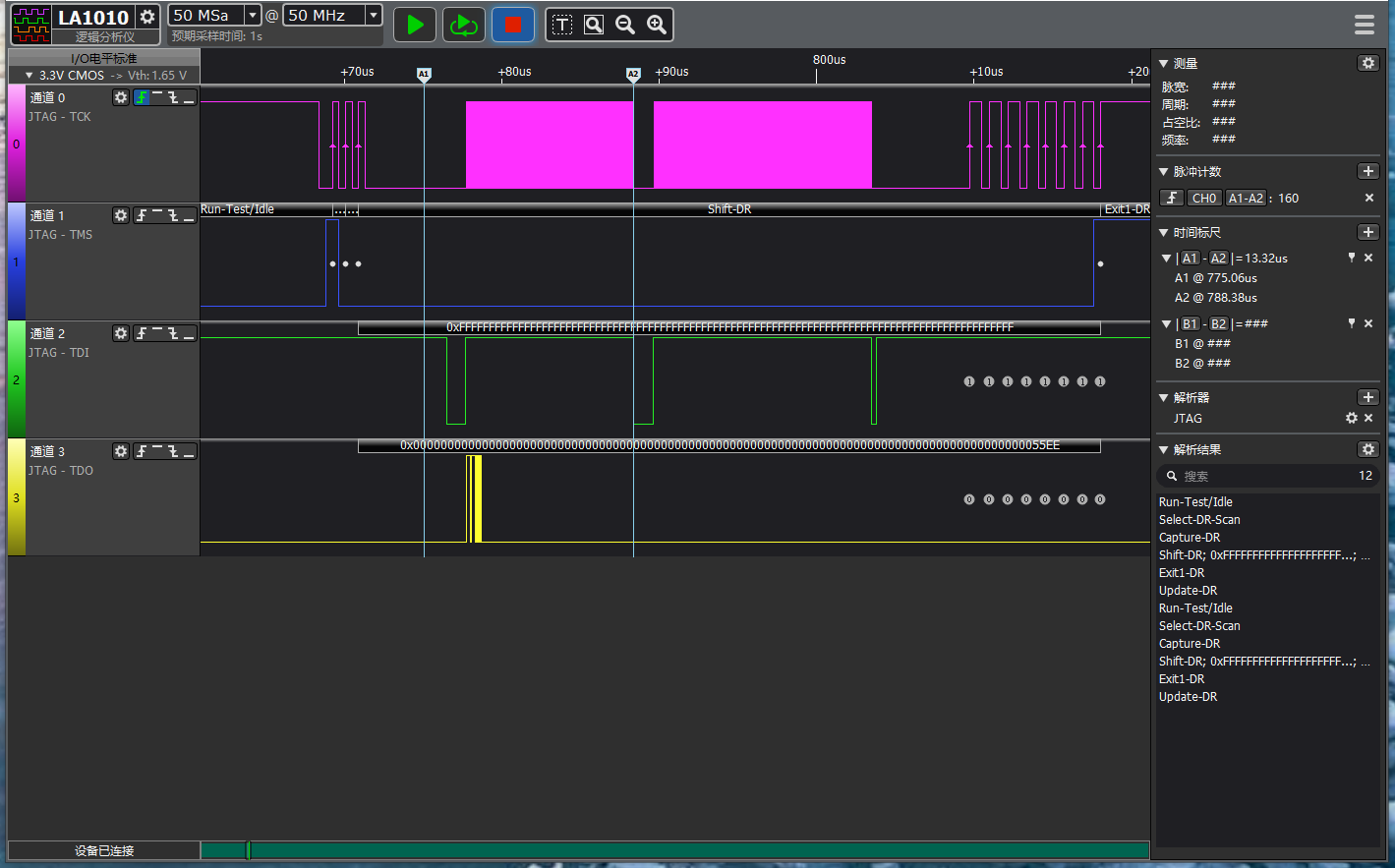This screenshot has width=1395, height=868.
Task: Toggle low-level trigger on 通道 0
Action: pos(189,97)
